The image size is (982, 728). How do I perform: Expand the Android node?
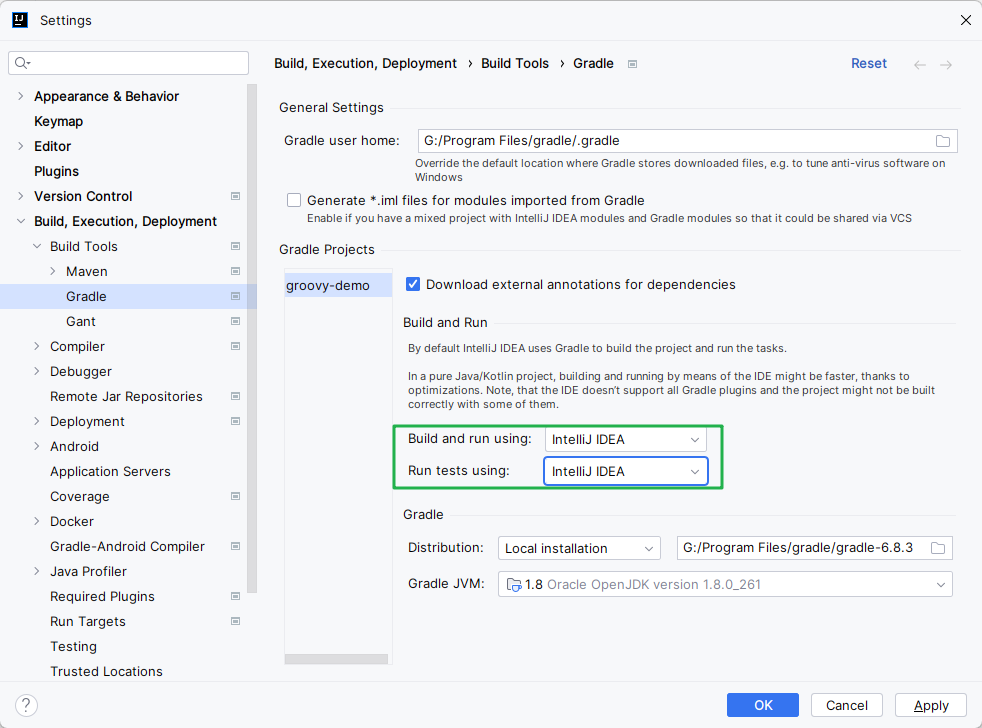(37, 446)
